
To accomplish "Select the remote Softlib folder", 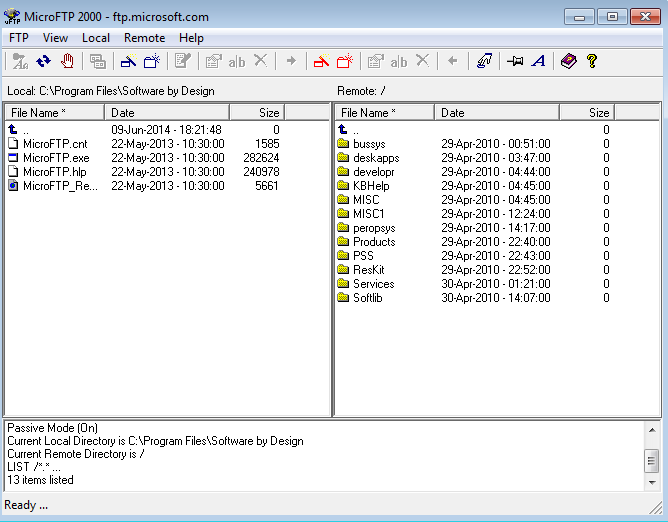I will (x=367, y=298).
